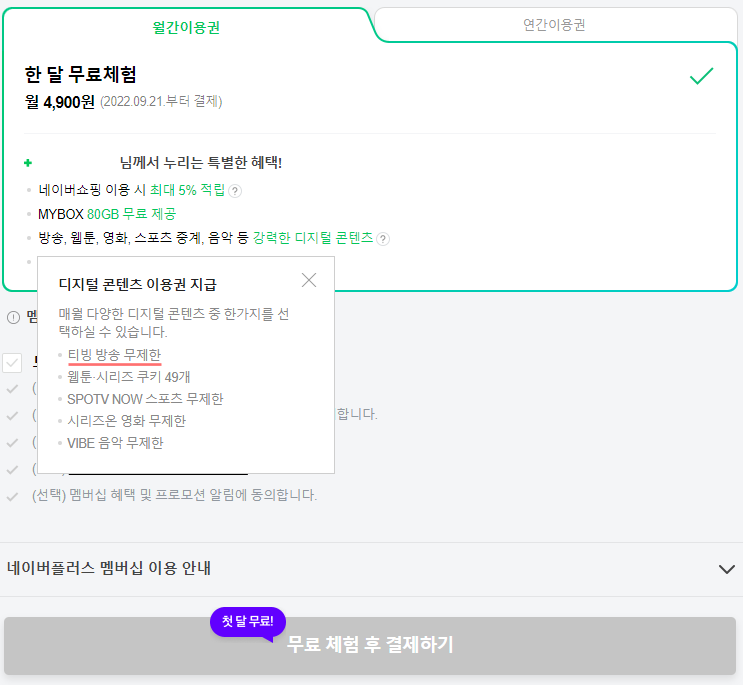
Task: Click (선택) 멤버십 혜택 및 프로모션 알림 text
Action: click(x=174, y=496)
